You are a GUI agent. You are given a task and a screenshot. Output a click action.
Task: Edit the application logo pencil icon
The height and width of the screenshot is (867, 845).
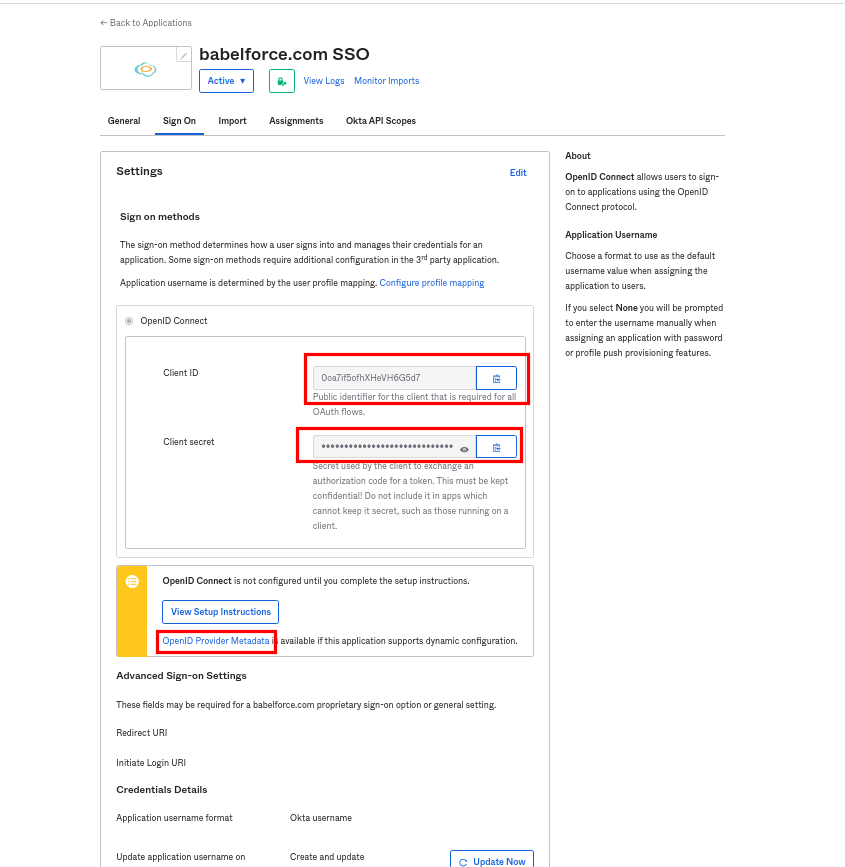pyautogui.click(x=184, y=55)
